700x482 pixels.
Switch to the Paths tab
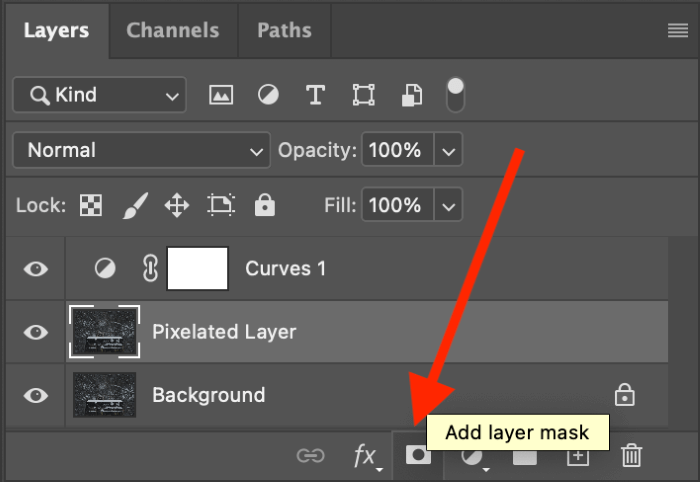pos(284,30)
